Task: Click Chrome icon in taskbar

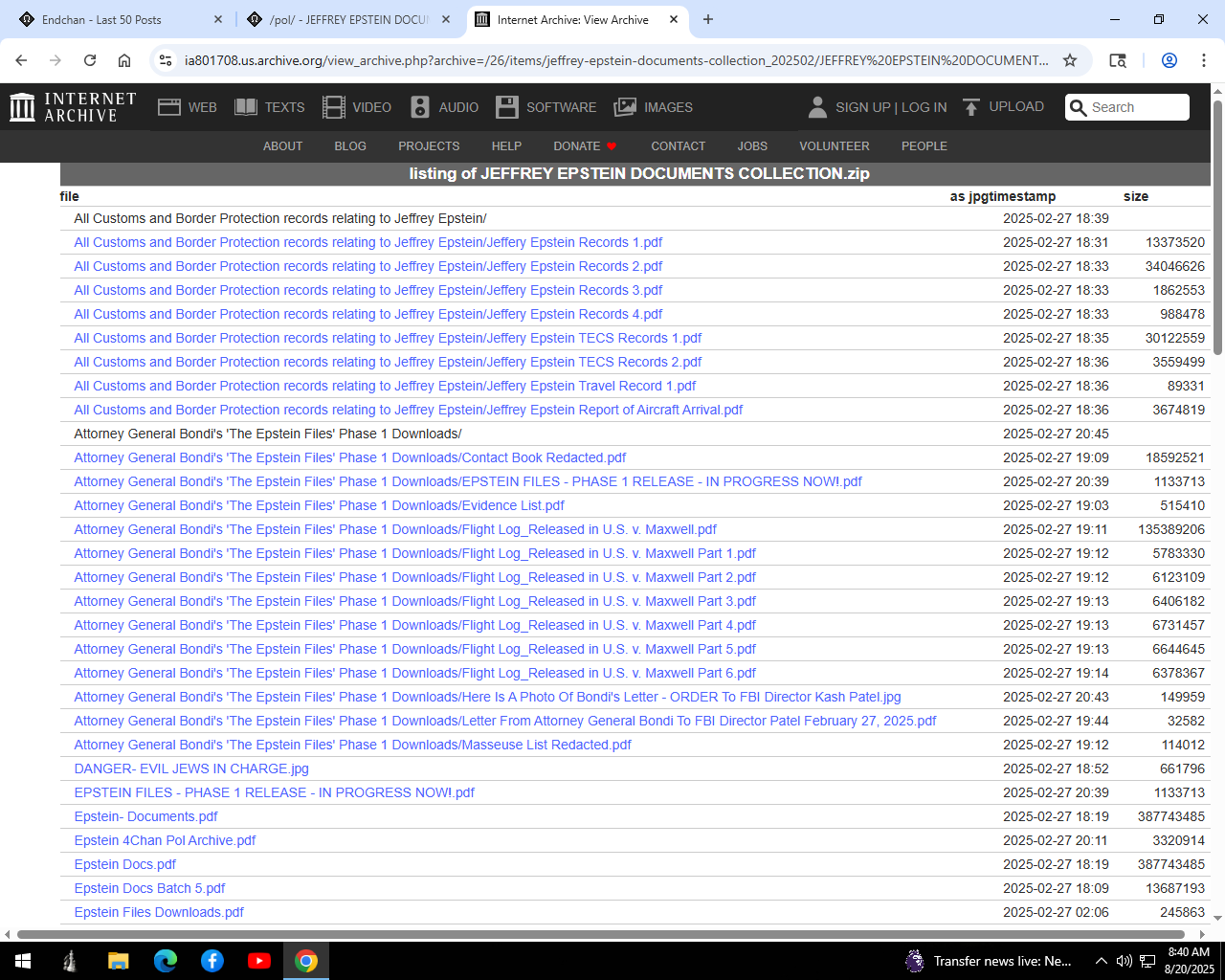Action: pyautogui.click(x=306, y=961)
